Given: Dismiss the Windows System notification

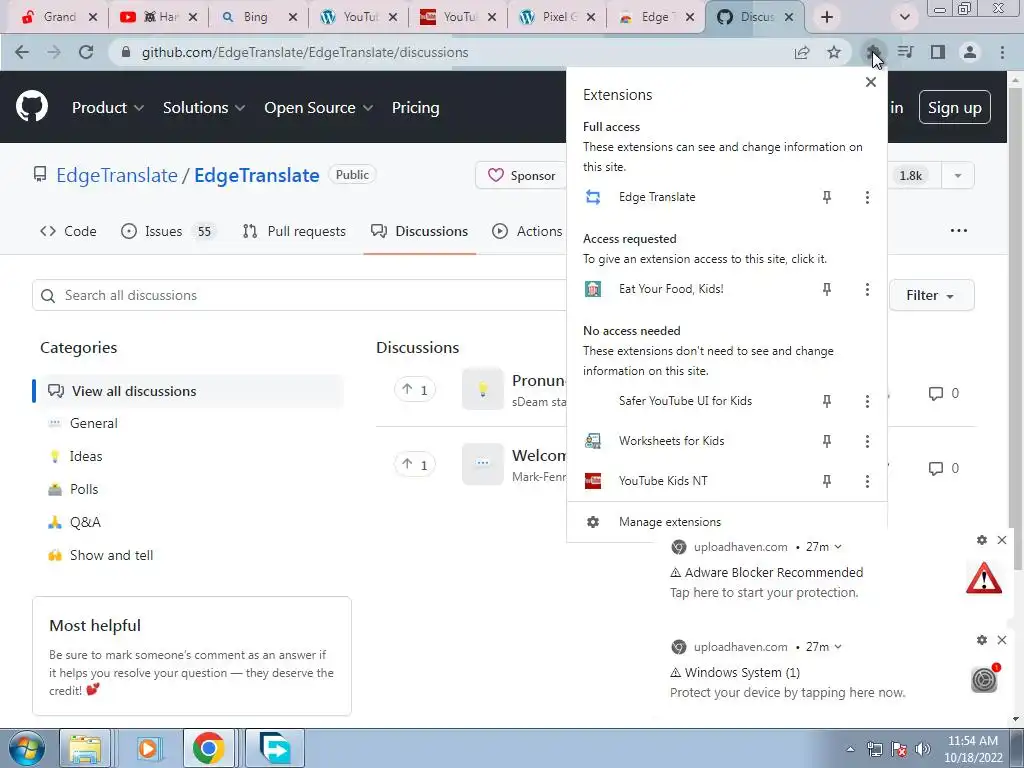Looking at the screenshot, I should (1002, 640).
